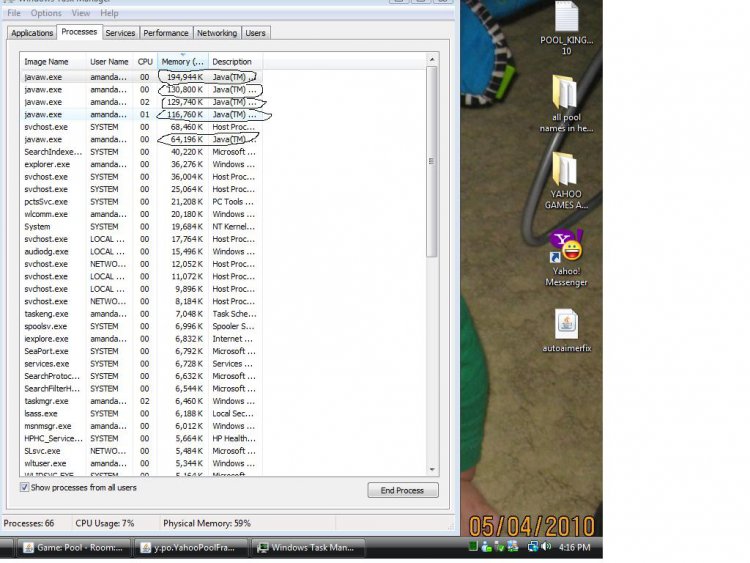Toggle 'Show processes from all users' checkbox
Viewport: 750px width, 563px height.
pyautogui.click(x=24, y=487)
